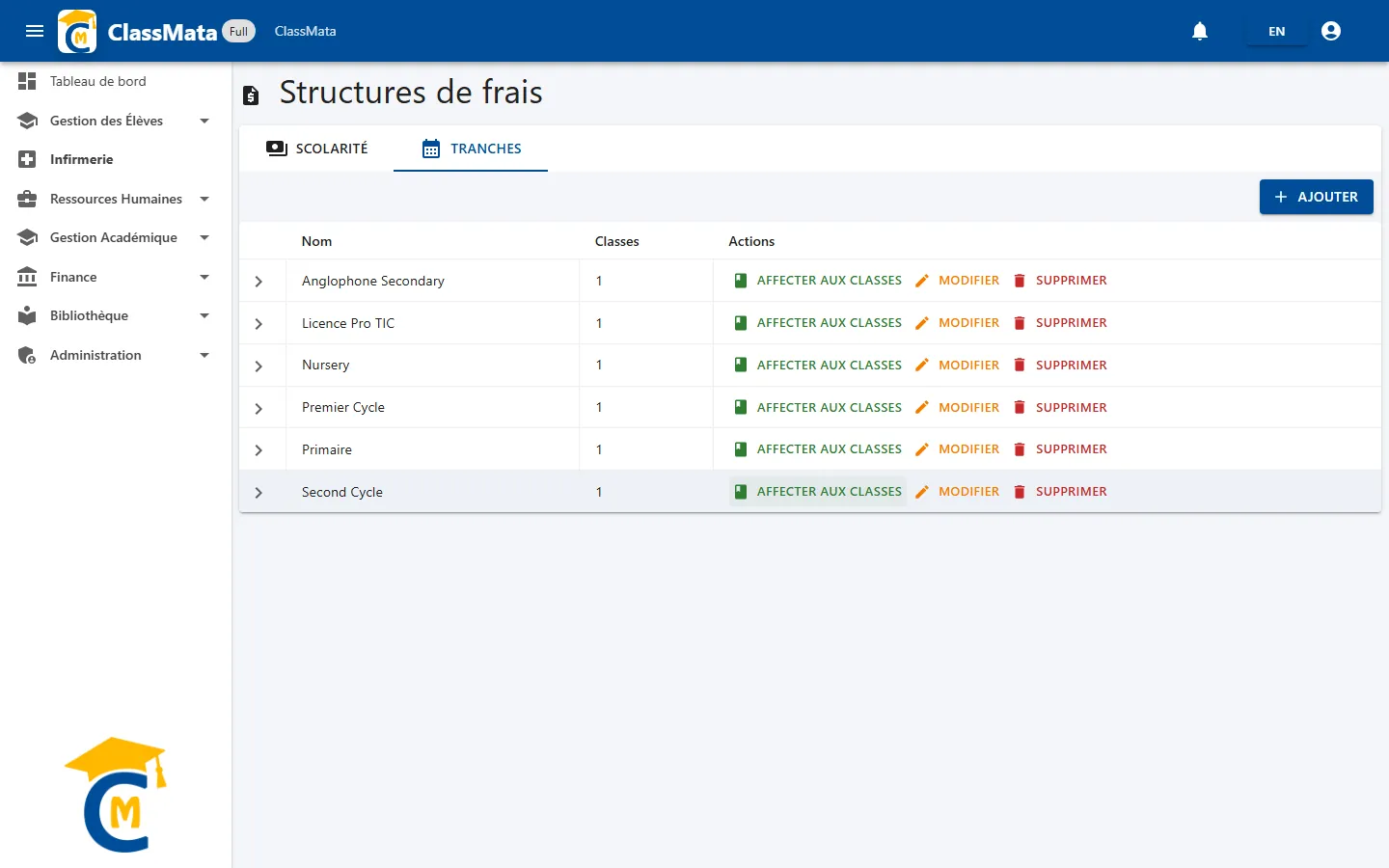The height and width of the screenshot is (868, 1389).
Task: Expand the Finance dropdown arrow
Action: coord(204,277)
